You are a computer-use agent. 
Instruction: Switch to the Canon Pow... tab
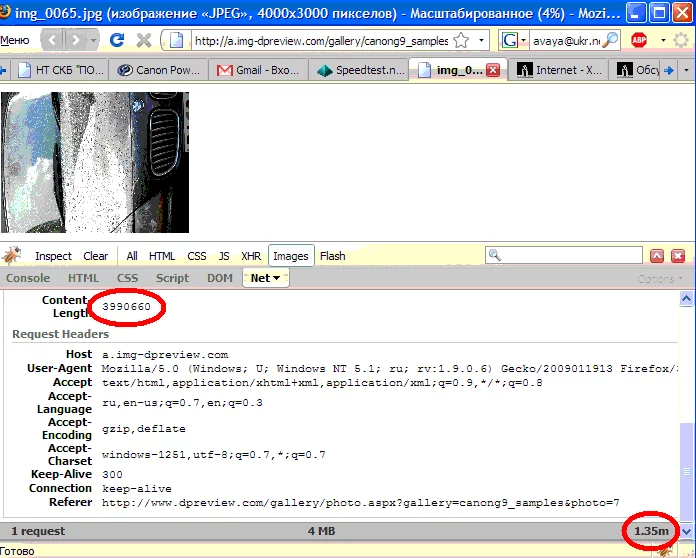[x=158, y=70]
